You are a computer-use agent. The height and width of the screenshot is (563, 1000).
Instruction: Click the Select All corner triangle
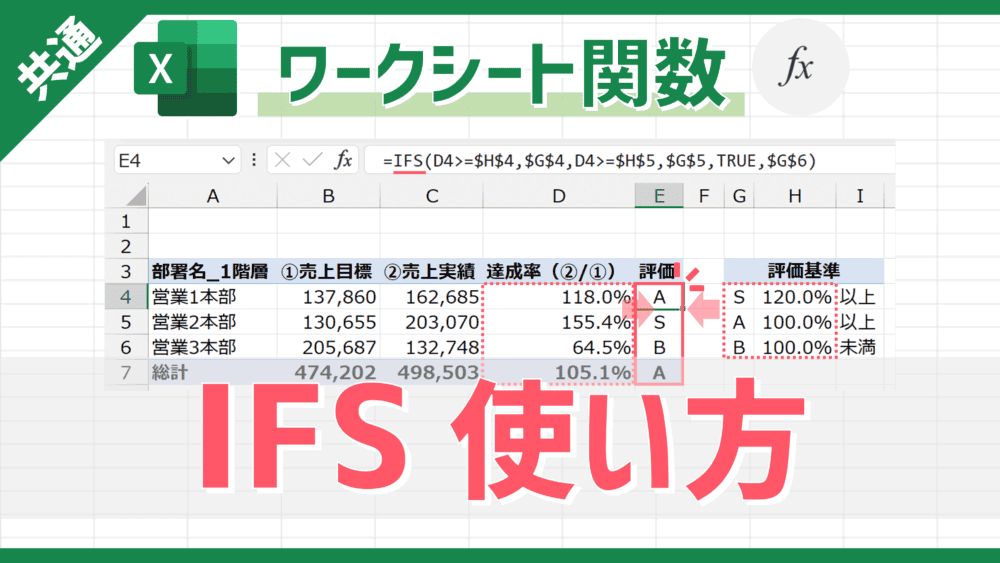136,196
